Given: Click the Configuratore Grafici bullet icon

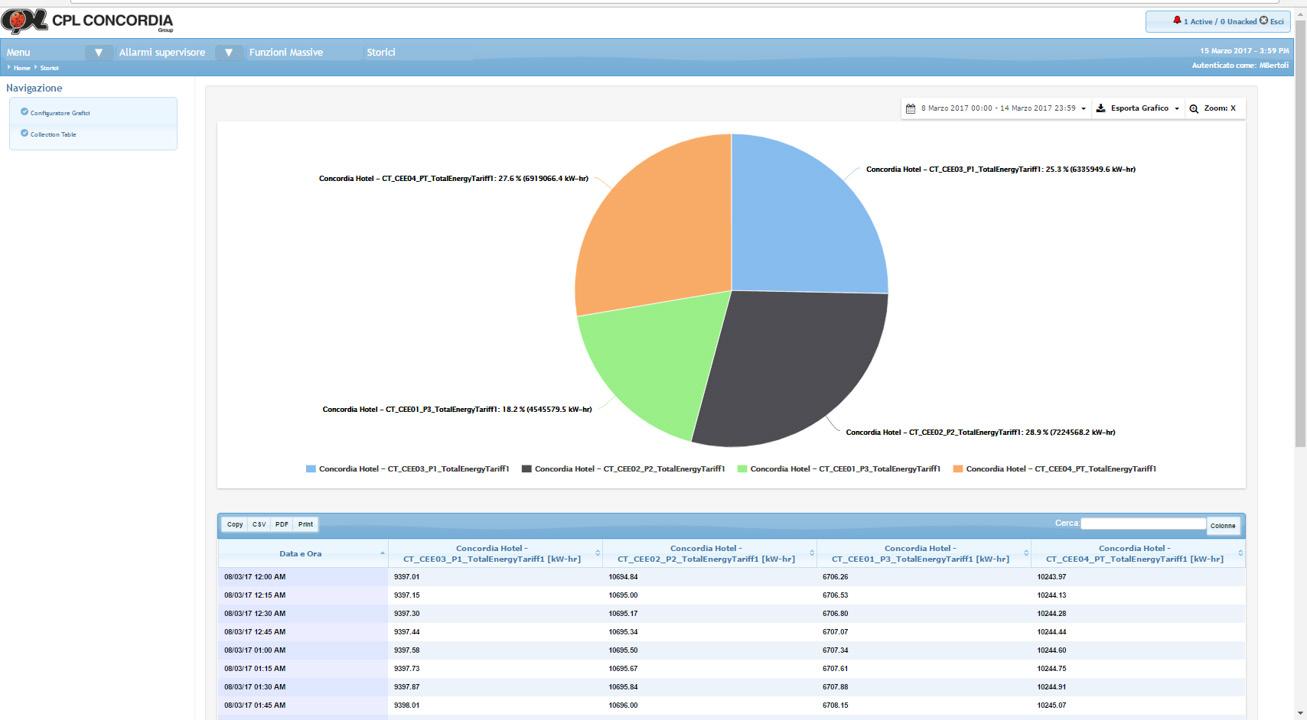Looking at the screenshot, I should click(24, 112).
